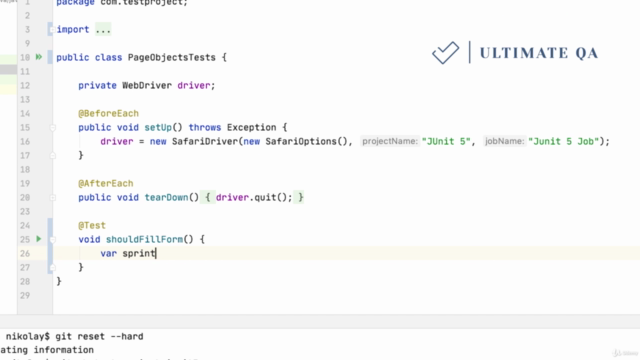Click the PageObjectsTests class name
Viewport: 640px width, 360px height.
coord(171,58)
